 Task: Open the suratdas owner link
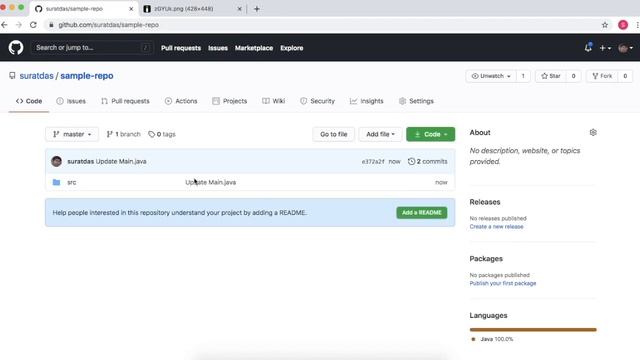(x=36, y=76)
